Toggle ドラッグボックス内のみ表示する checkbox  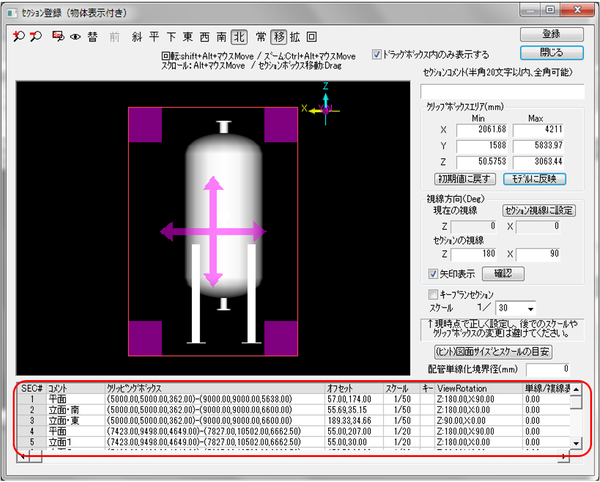(376, 54)
